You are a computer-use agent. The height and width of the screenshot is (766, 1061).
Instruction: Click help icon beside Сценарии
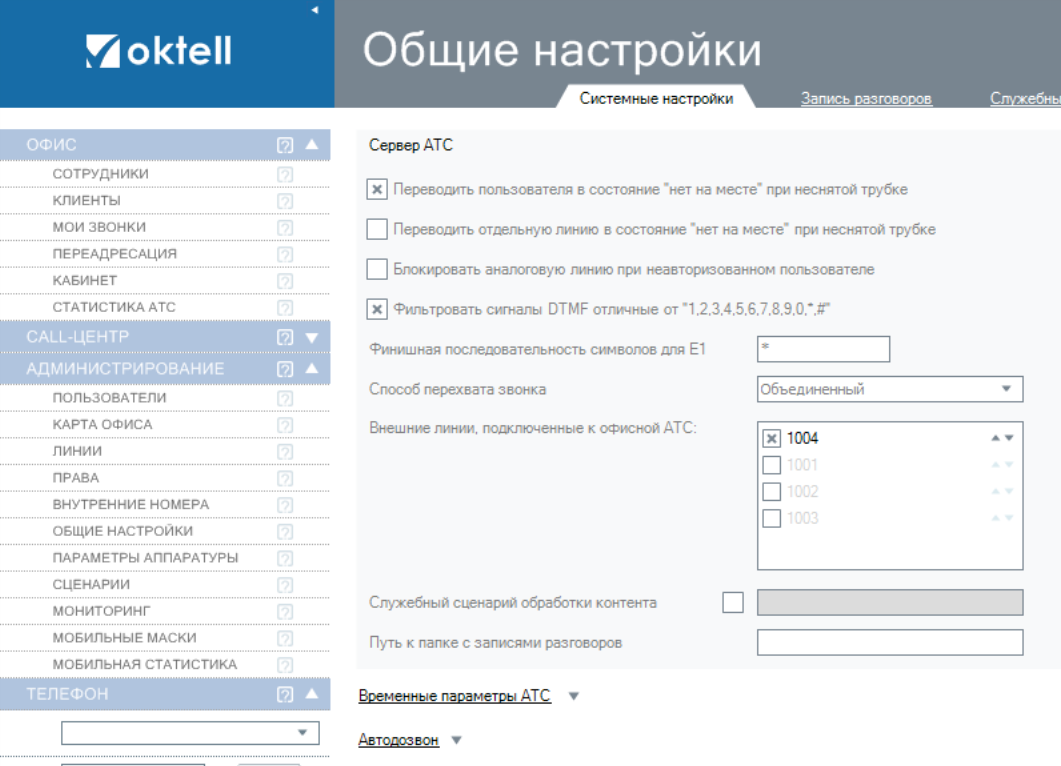point(285,585)
